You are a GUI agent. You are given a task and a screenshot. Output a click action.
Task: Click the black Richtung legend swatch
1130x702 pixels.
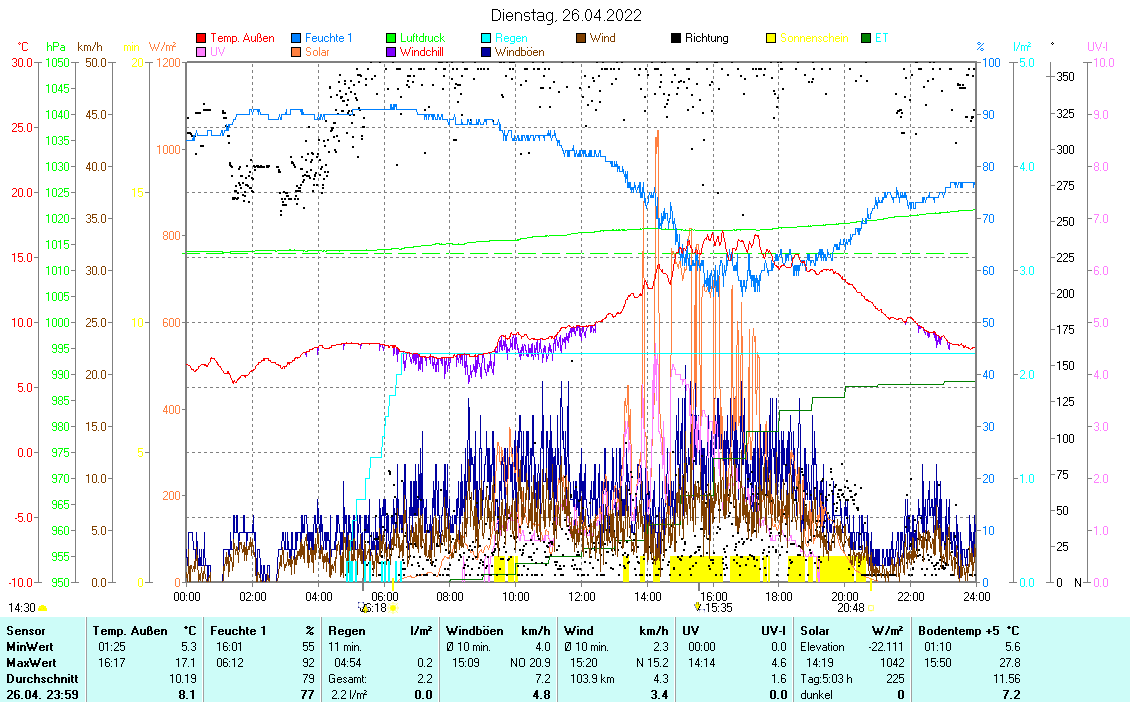(677, 38)
